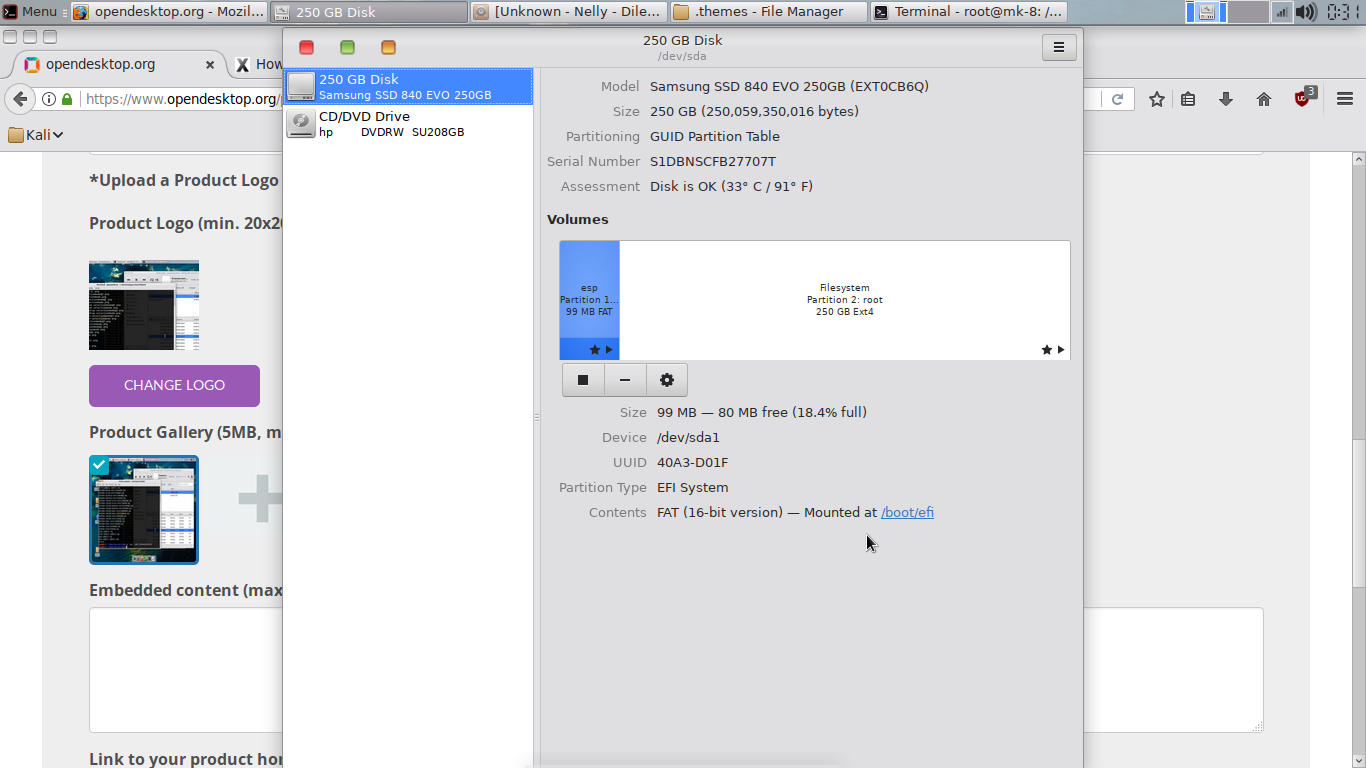1366x768 pixels.
Task: Switch to the Unknown - Nelly taskbar window
Action: tap(568, 12)
